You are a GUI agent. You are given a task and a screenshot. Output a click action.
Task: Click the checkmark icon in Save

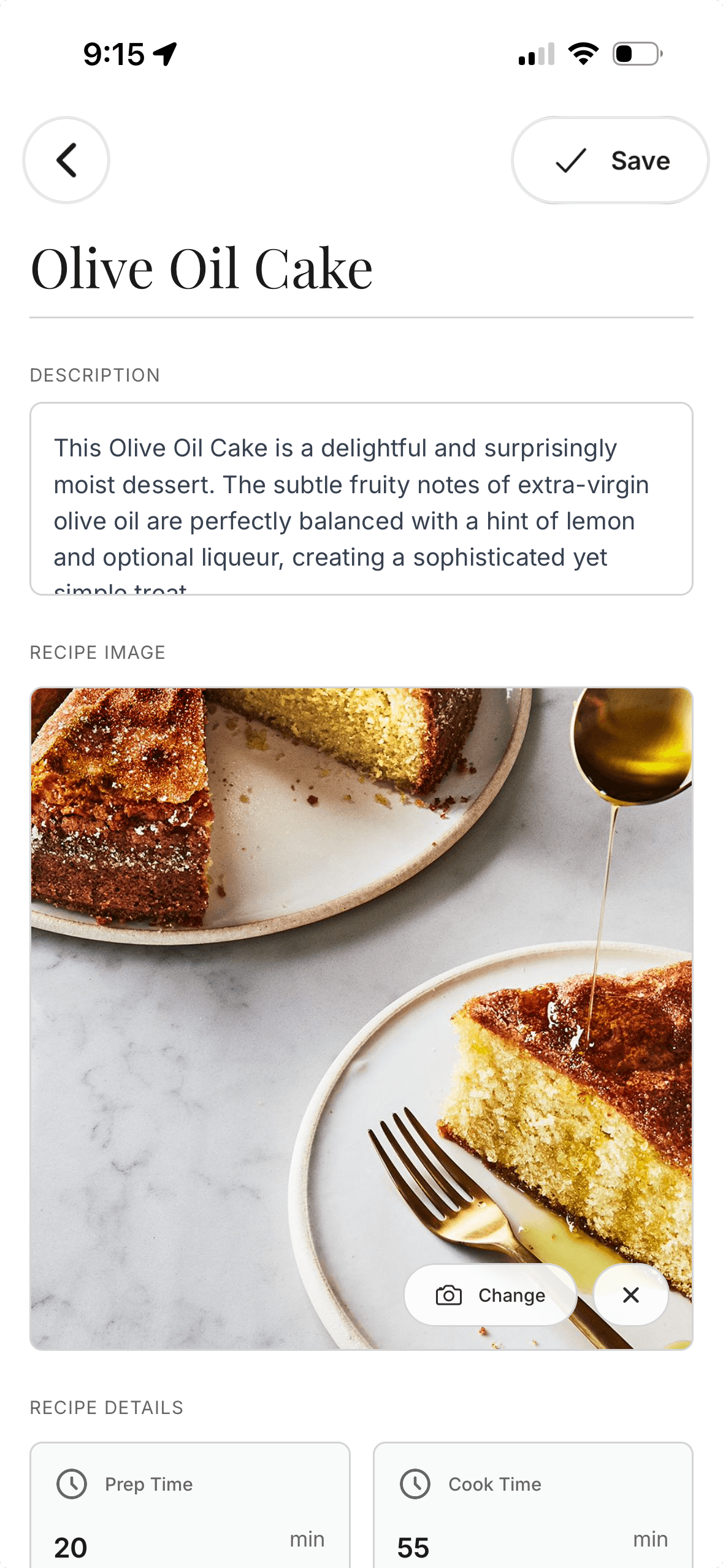pyautogui.click(x=571, y=161)
